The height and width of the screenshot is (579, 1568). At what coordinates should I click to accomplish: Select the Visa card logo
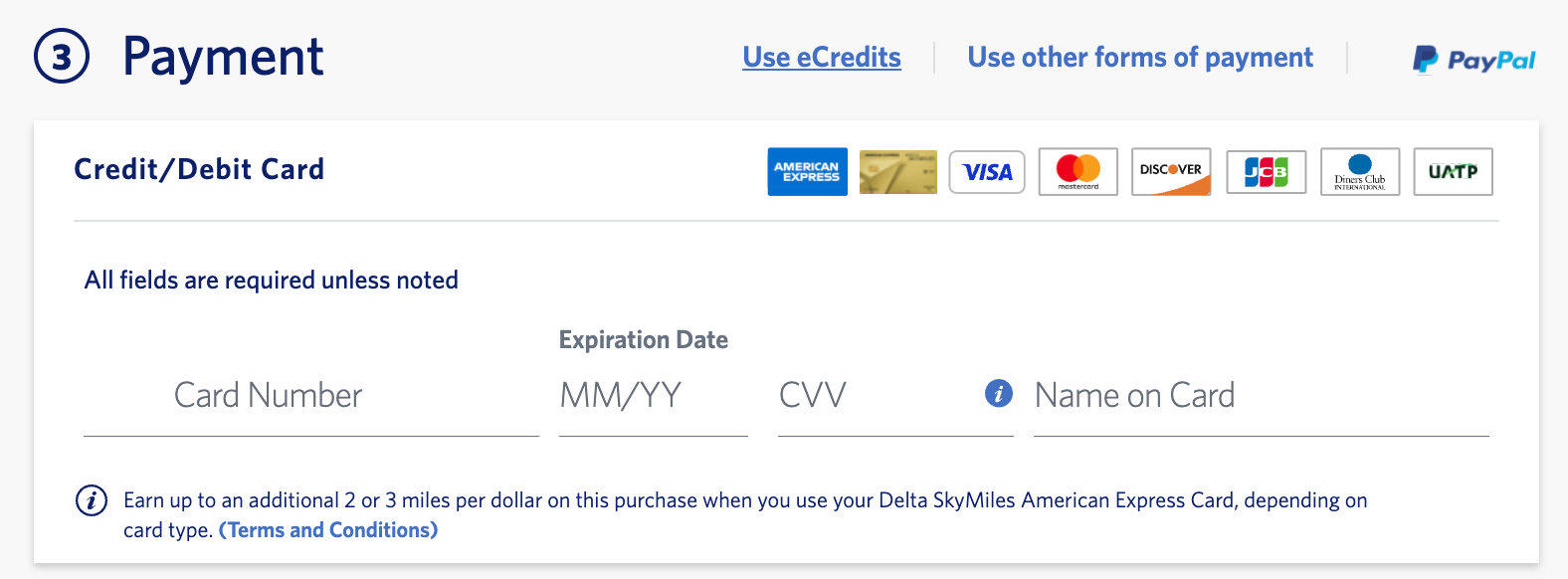pos(987,172)
